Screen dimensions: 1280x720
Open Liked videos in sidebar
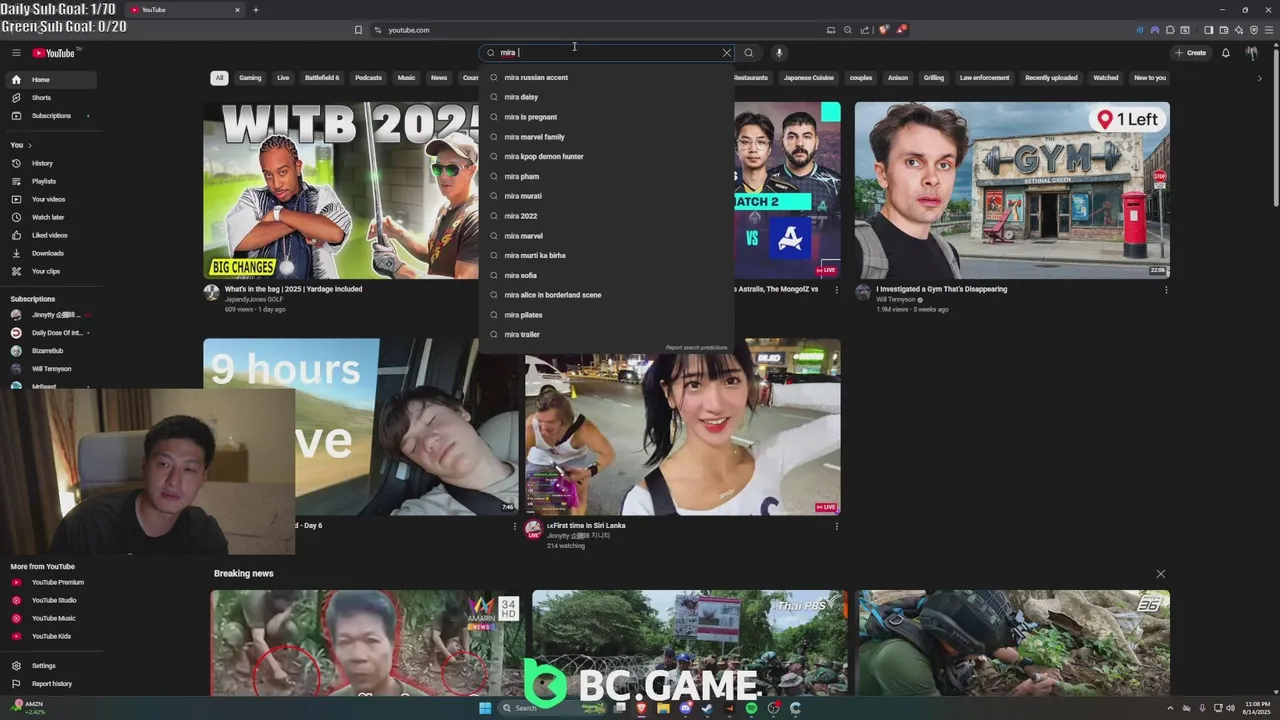(x=52, y=235)
